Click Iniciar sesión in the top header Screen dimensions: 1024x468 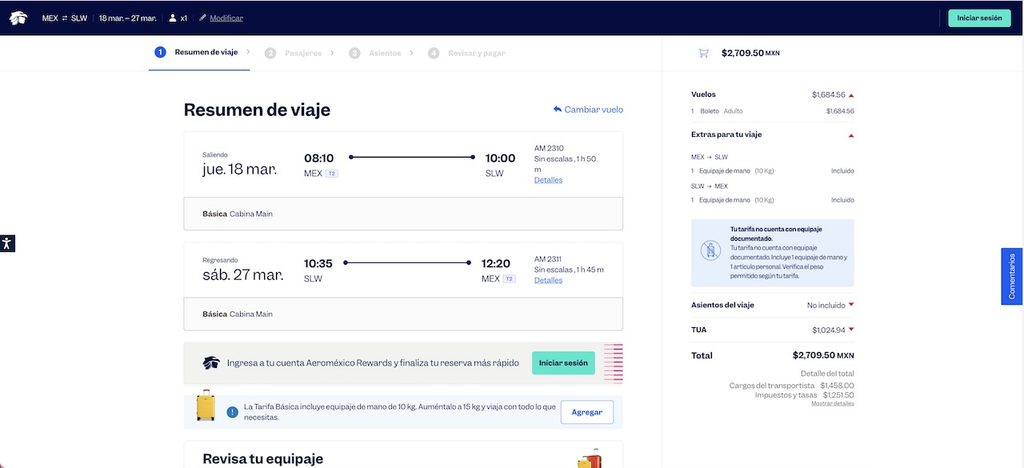point(979,18)
